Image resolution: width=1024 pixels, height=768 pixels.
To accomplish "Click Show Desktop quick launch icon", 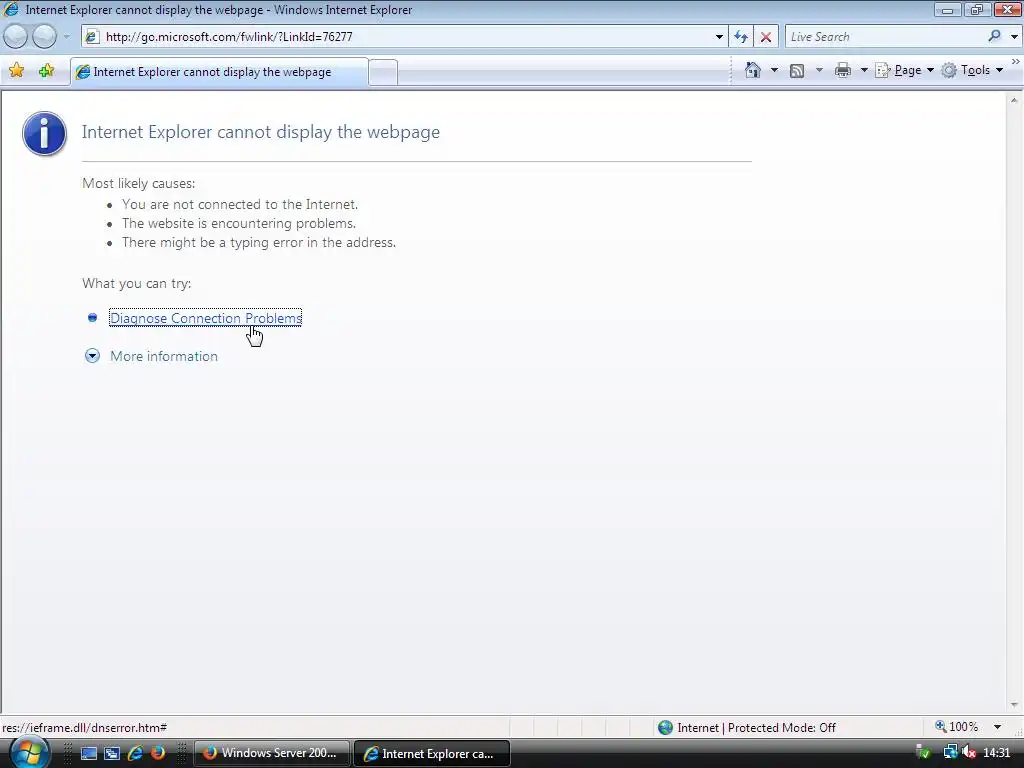I will point(88,754).
